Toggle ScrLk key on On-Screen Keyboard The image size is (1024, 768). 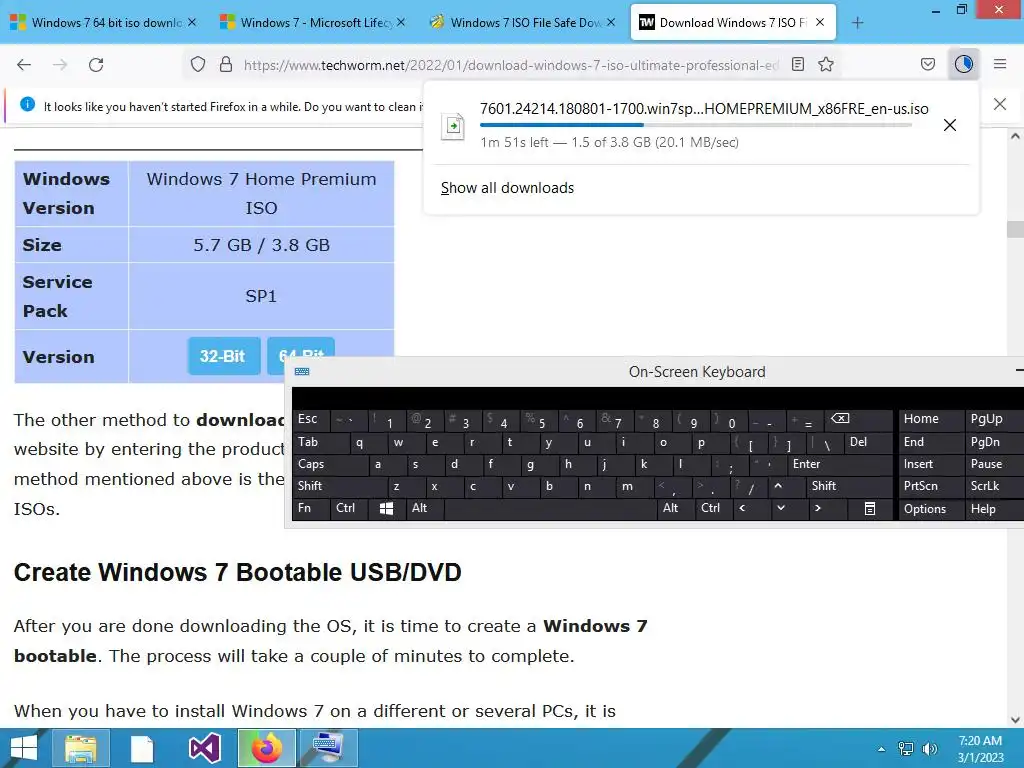point(993,486)
